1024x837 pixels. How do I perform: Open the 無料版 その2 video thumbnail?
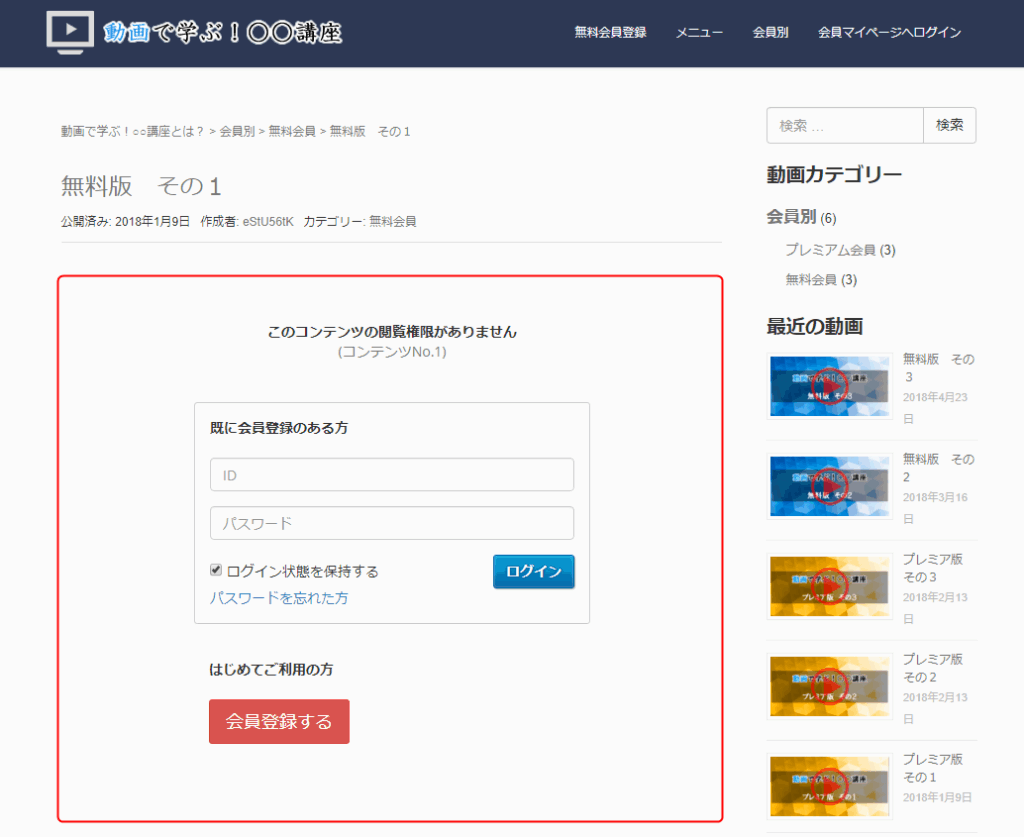829,485
